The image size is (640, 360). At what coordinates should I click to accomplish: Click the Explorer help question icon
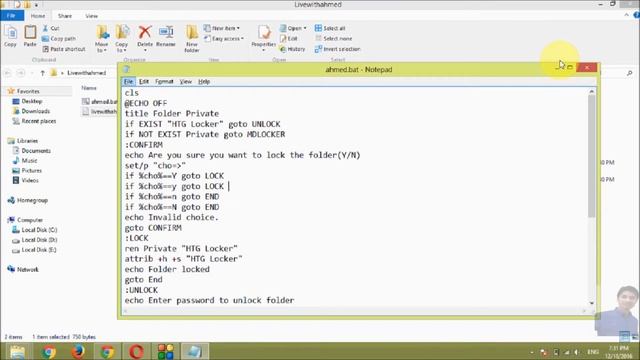636,16
